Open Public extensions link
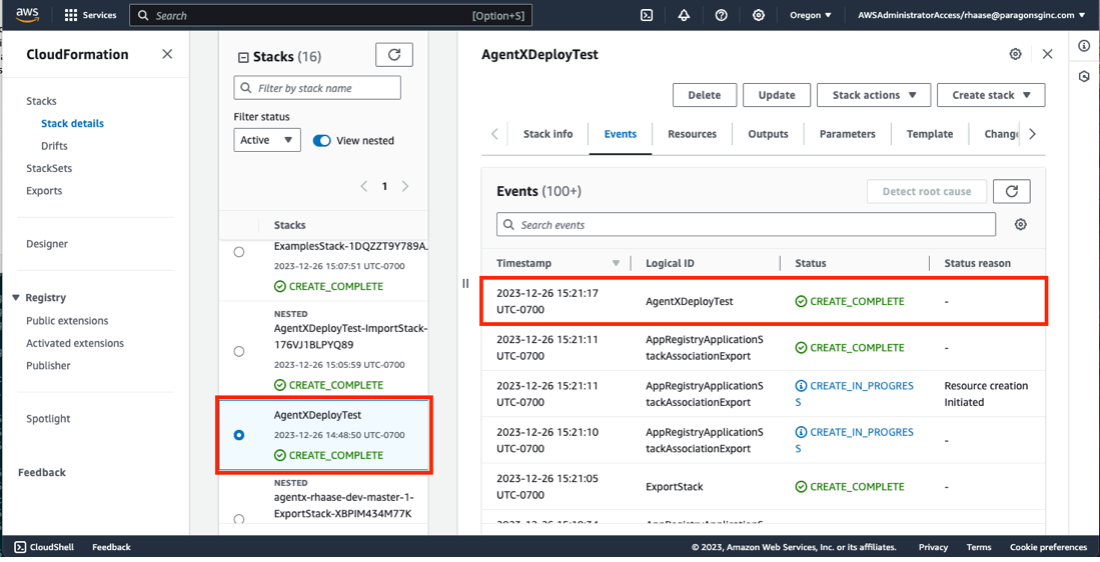This screenshot has height=562, width=1100. (x=67, y=321)
